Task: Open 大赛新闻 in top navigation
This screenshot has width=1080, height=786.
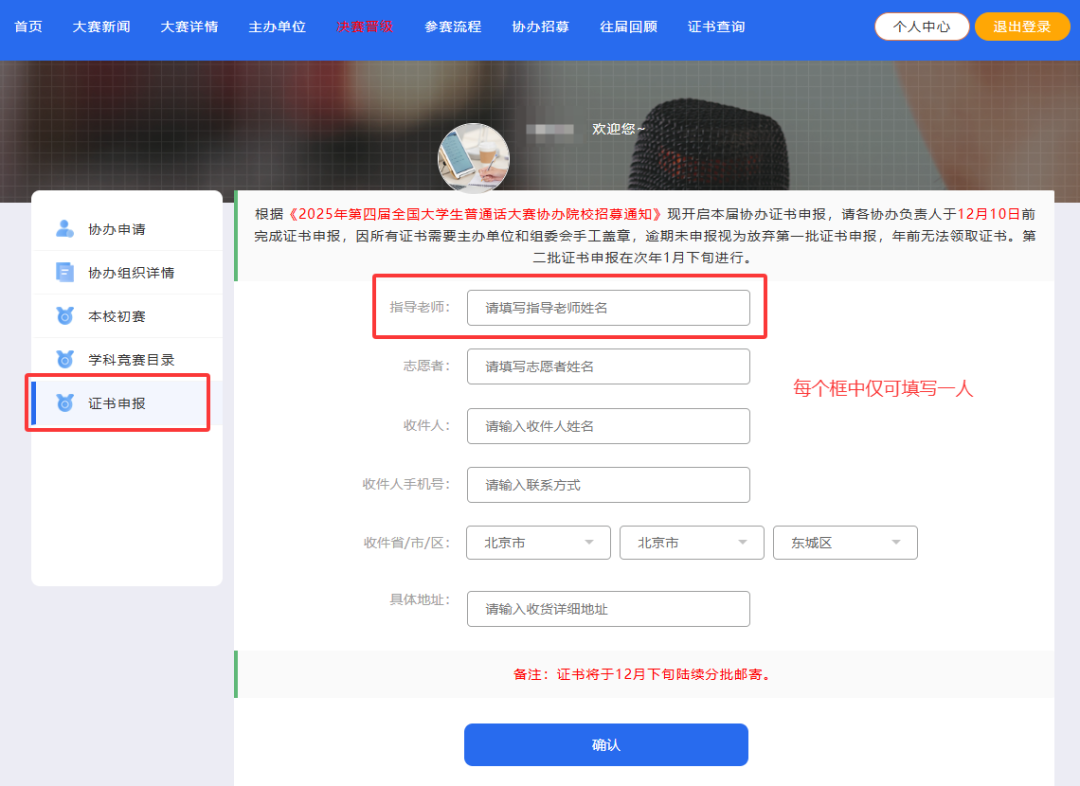Action: pyautogui.click(x=101, y=27)
